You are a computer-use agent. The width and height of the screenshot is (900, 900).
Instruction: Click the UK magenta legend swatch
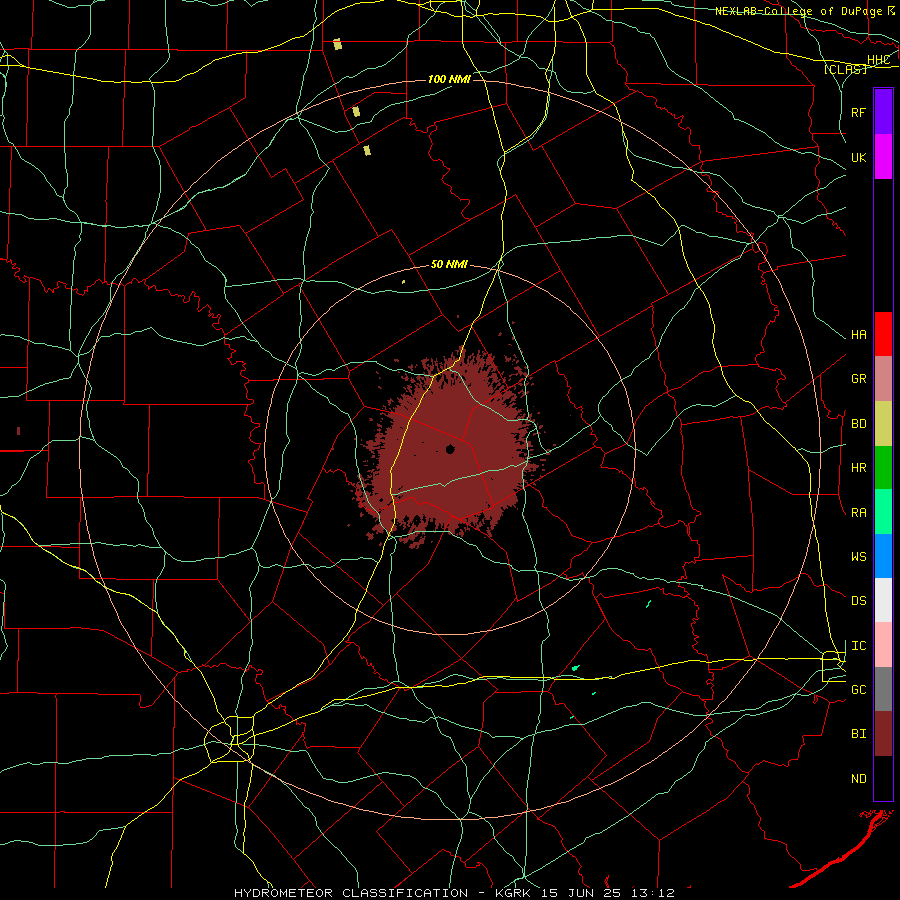pos(883,157)
